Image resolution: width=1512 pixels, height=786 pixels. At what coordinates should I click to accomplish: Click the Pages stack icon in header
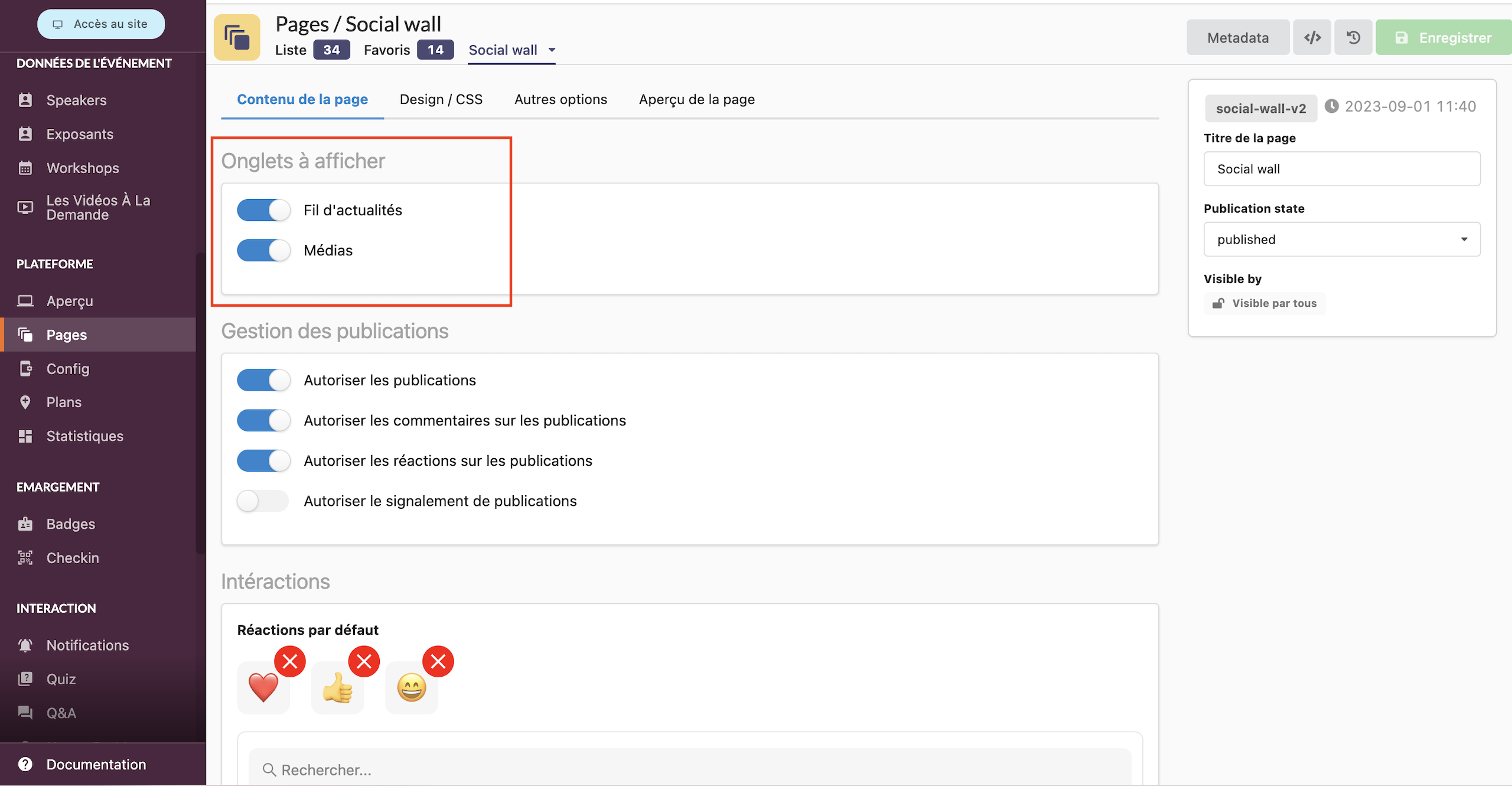[237, 38]
